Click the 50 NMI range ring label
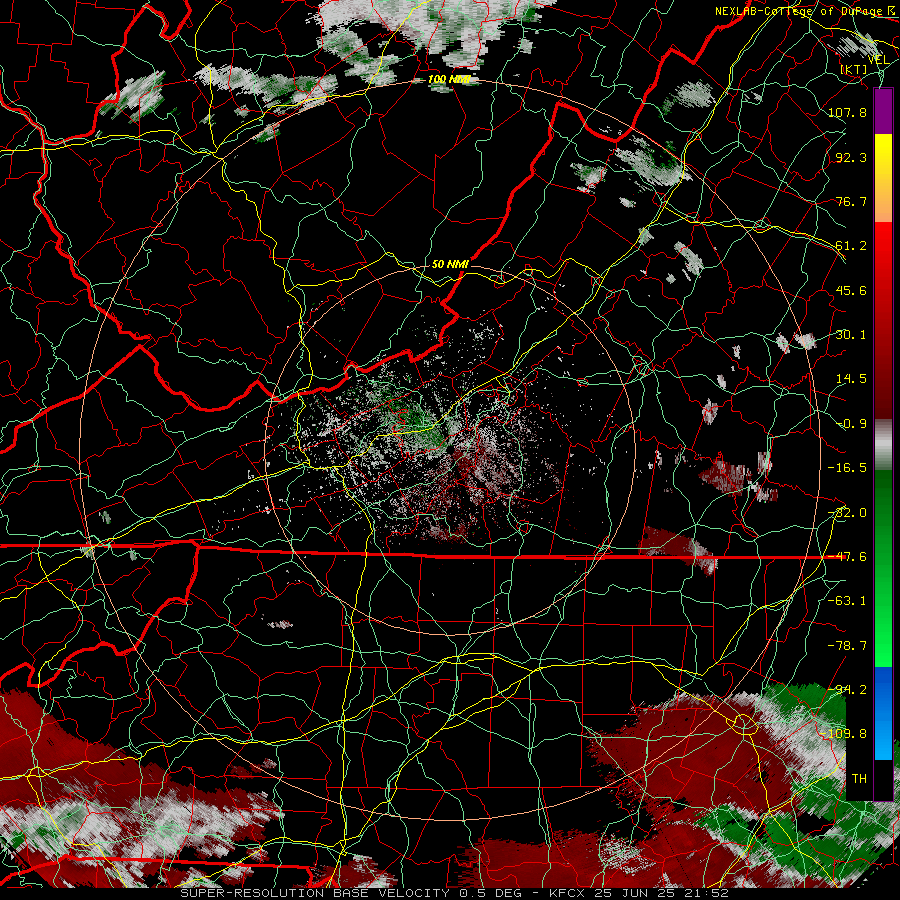 [x=450, y=264]
